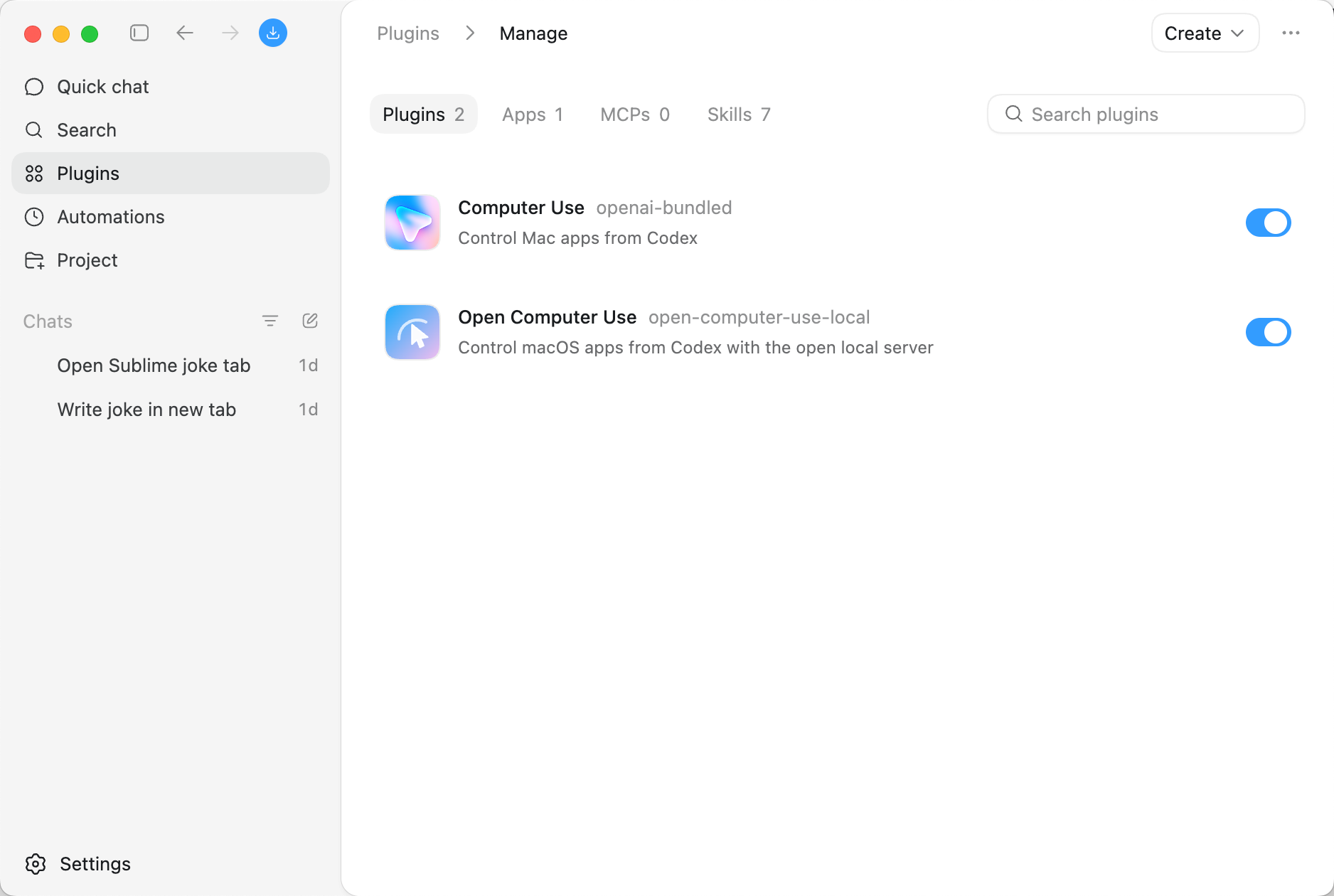Image resolution: width=1334 pixels, height=896 pixels.
Task: Switch to the Apps tab
Action: 532,114
